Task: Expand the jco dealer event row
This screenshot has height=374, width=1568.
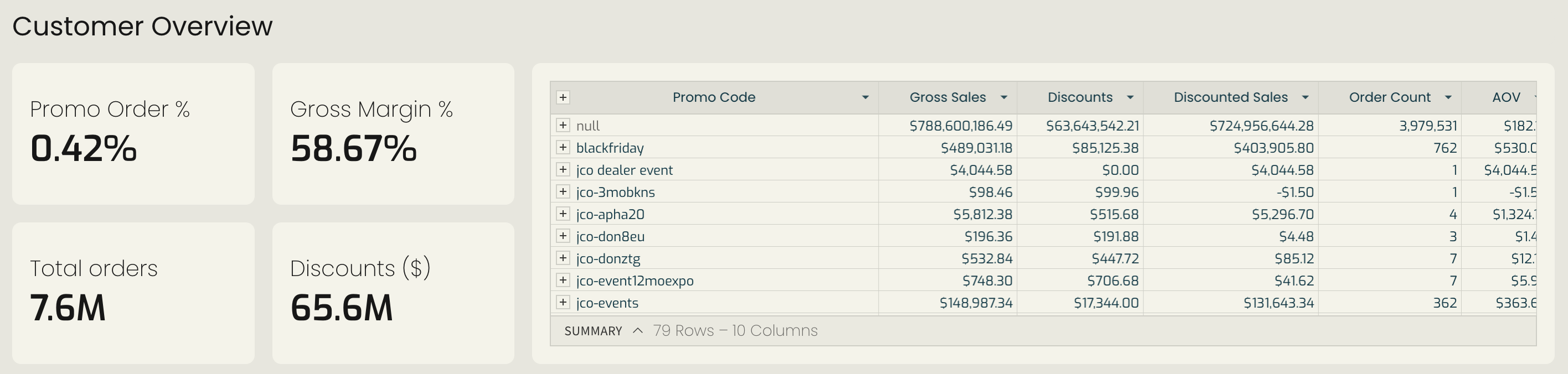Action: coord(563,170)
